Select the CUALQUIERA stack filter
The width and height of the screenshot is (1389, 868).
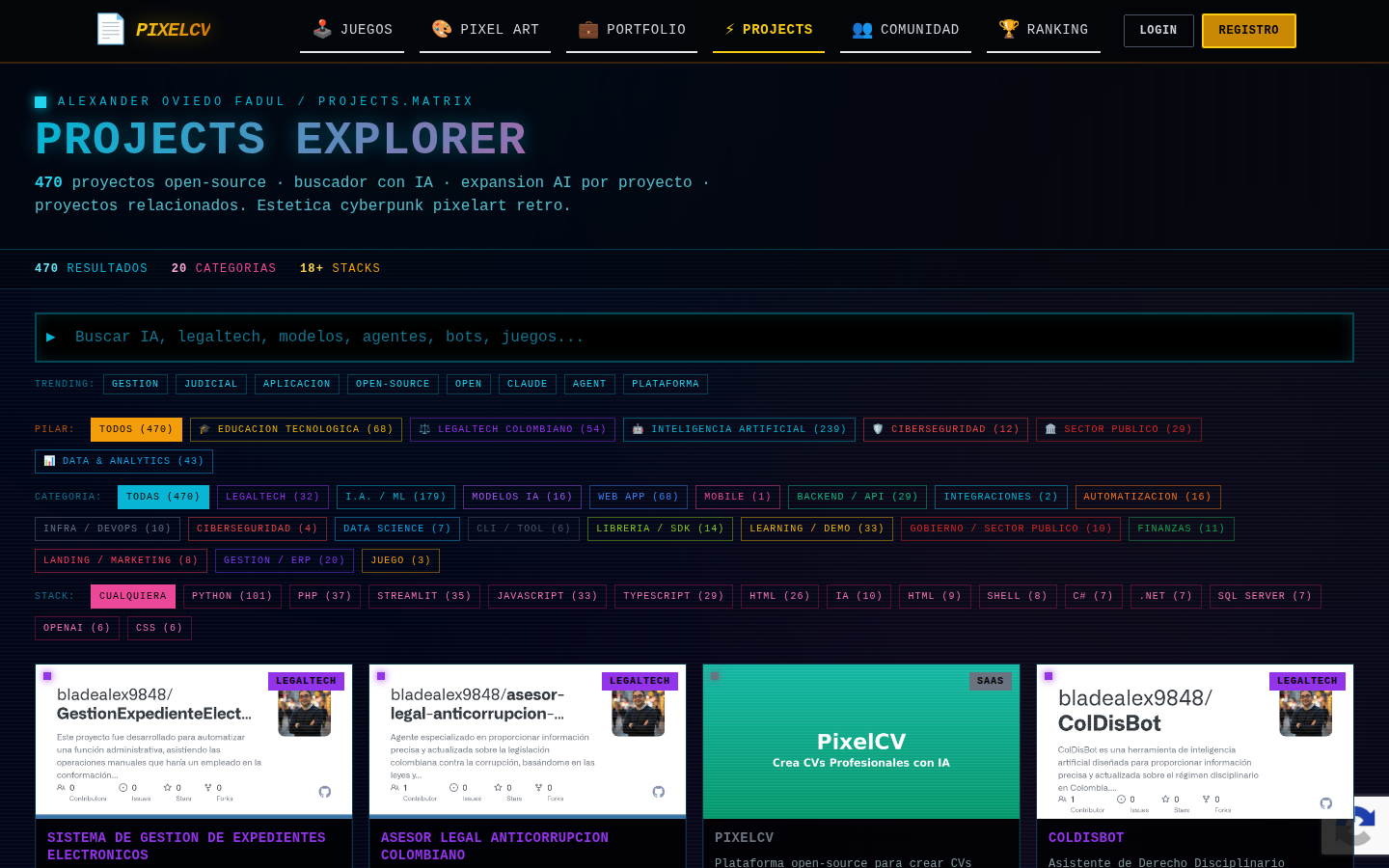[133, 596]
